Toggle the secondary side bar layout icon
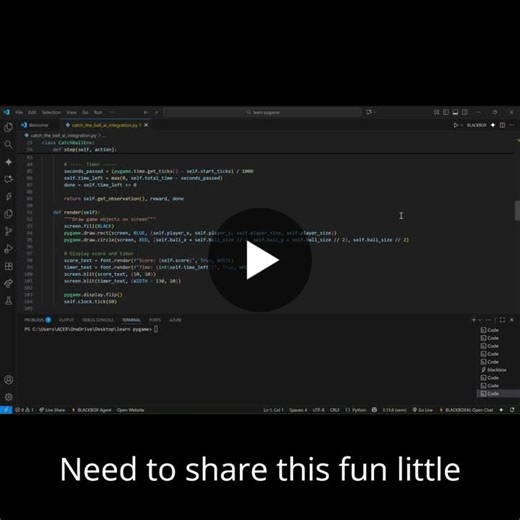This screenshot has height=520, width=520. click(x=465, y=112)
